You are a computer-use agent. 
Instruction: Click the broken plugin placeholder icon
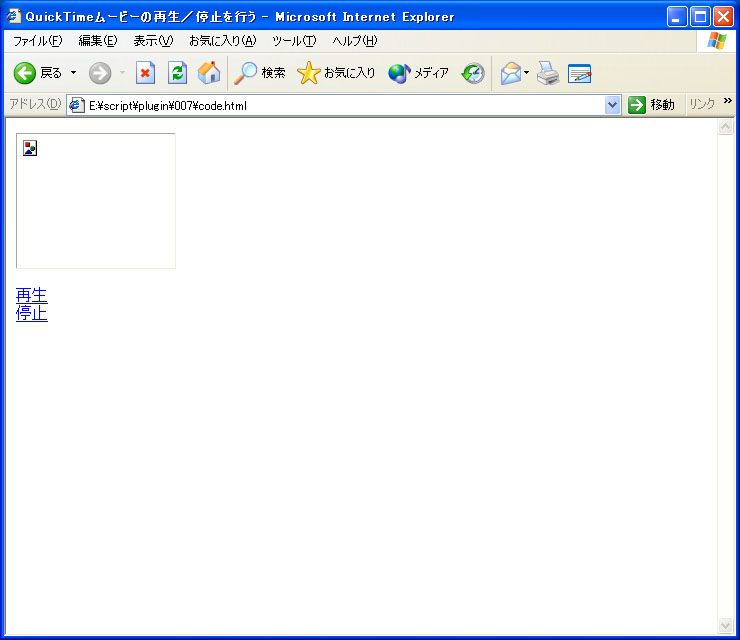pyautogui.click(x=30, y=148)
